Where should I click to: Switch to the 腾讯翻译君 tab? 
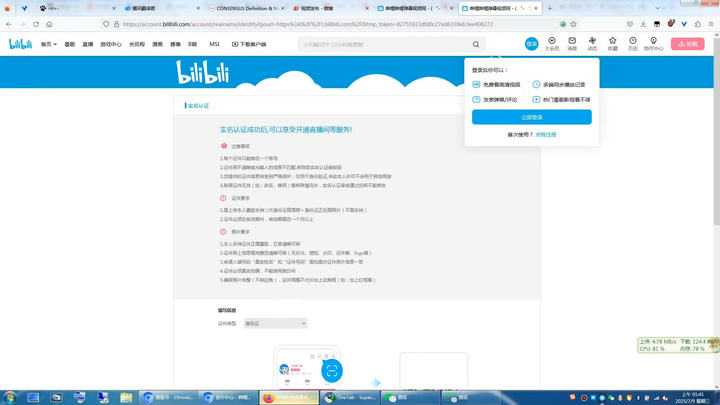pos(163,8)
